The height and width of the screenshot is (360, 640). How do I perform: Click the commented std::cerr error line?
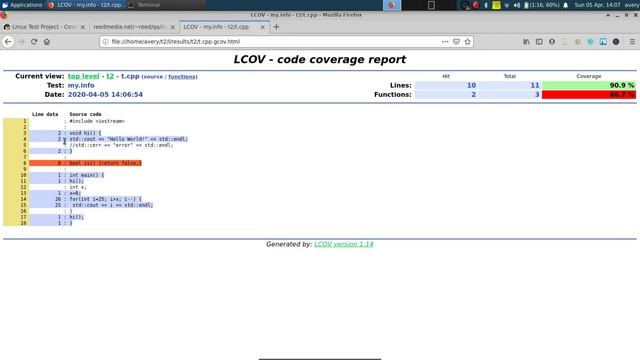pos(121,145)
